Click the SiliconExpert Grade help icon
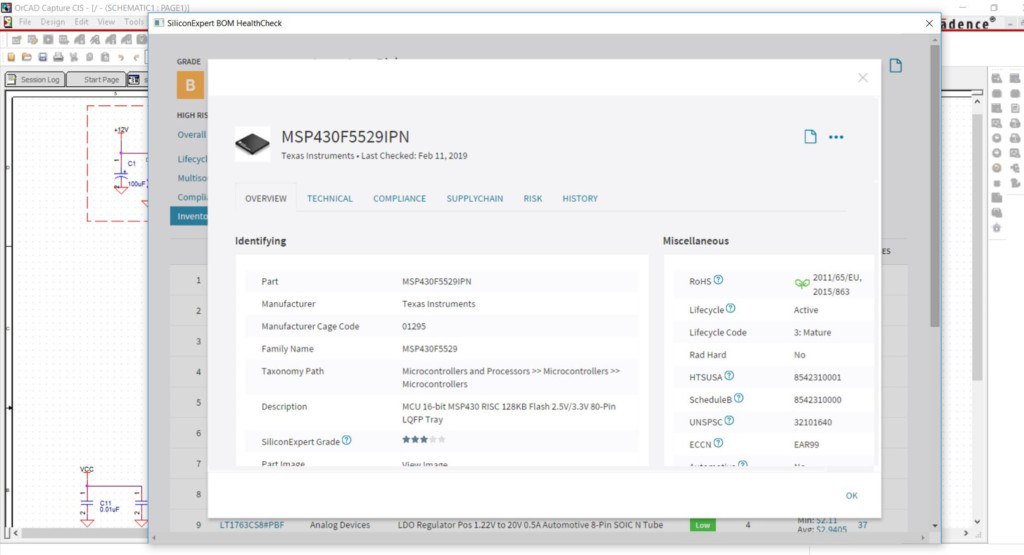 [x=346, y=440]
